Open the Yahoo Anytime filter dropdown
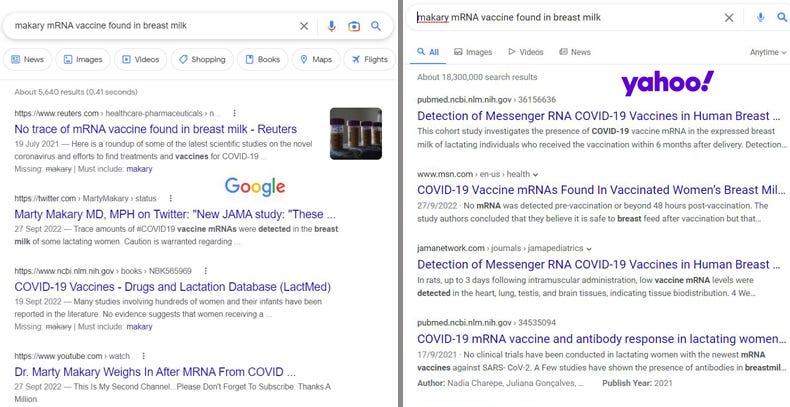This screenshot has width=790, height=407. 768,52
